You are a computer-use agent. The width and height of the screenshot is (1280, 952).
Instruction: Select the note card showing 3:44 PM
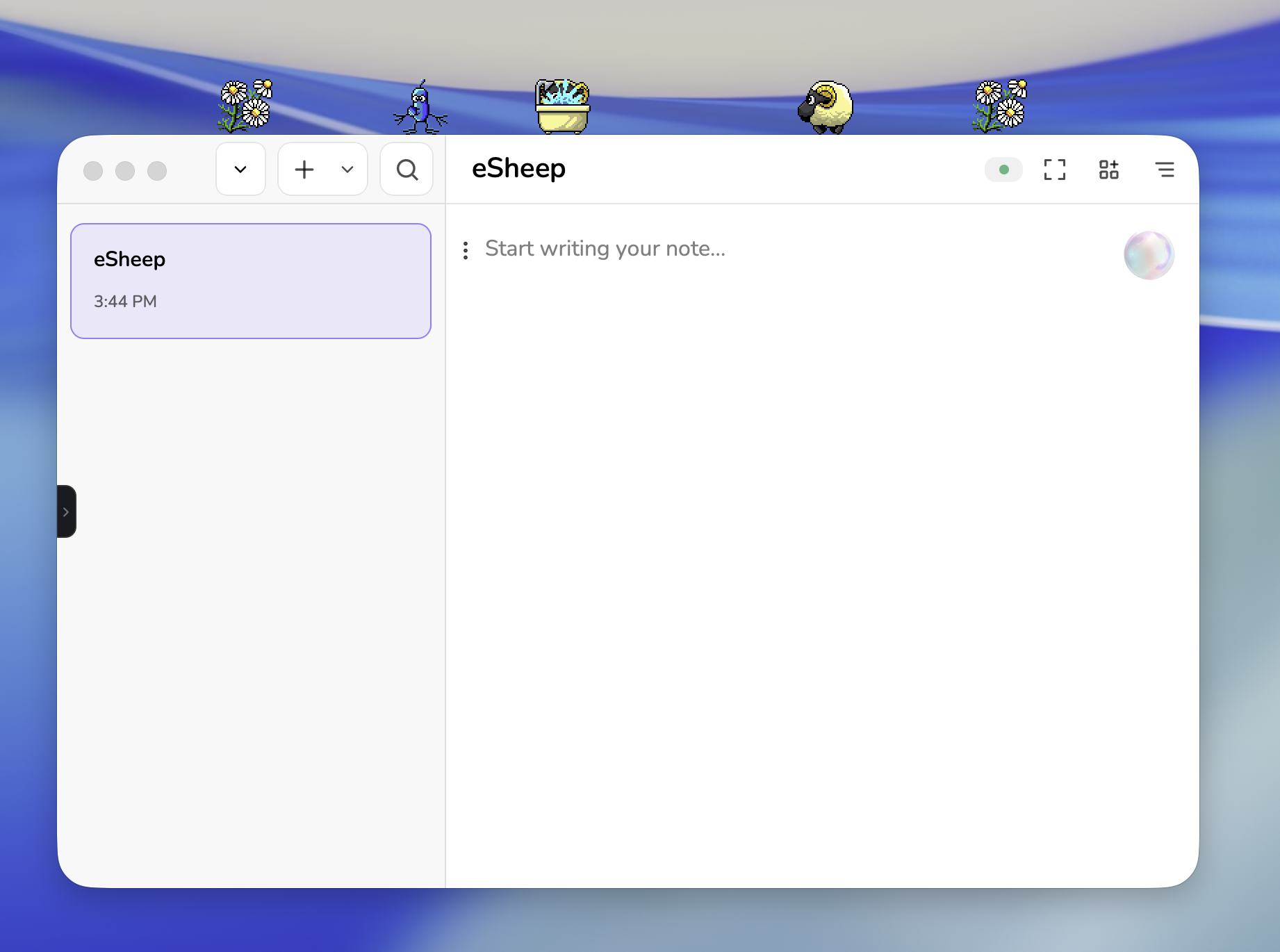pos(250,300)
